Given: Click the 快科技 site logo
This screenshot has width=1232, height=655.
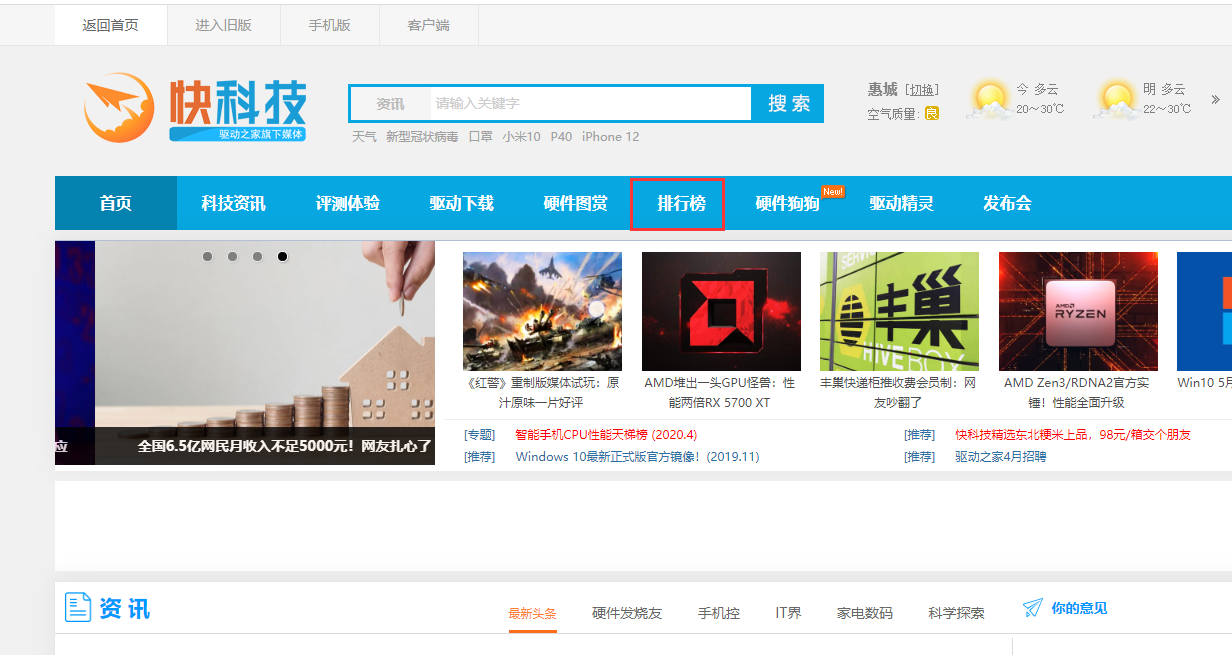Looking at the screenshot, I should pyautogui.click(x=195, y=108).
